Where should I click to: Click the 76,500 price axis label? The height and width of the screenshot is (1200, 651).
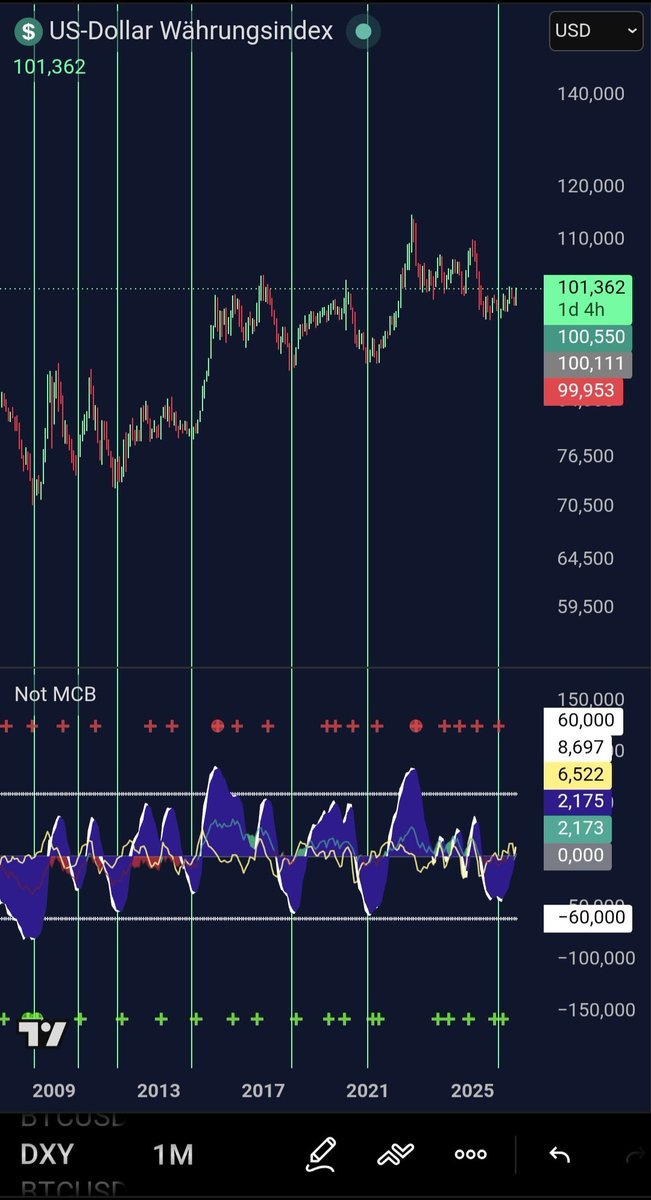tap(586, 456)
